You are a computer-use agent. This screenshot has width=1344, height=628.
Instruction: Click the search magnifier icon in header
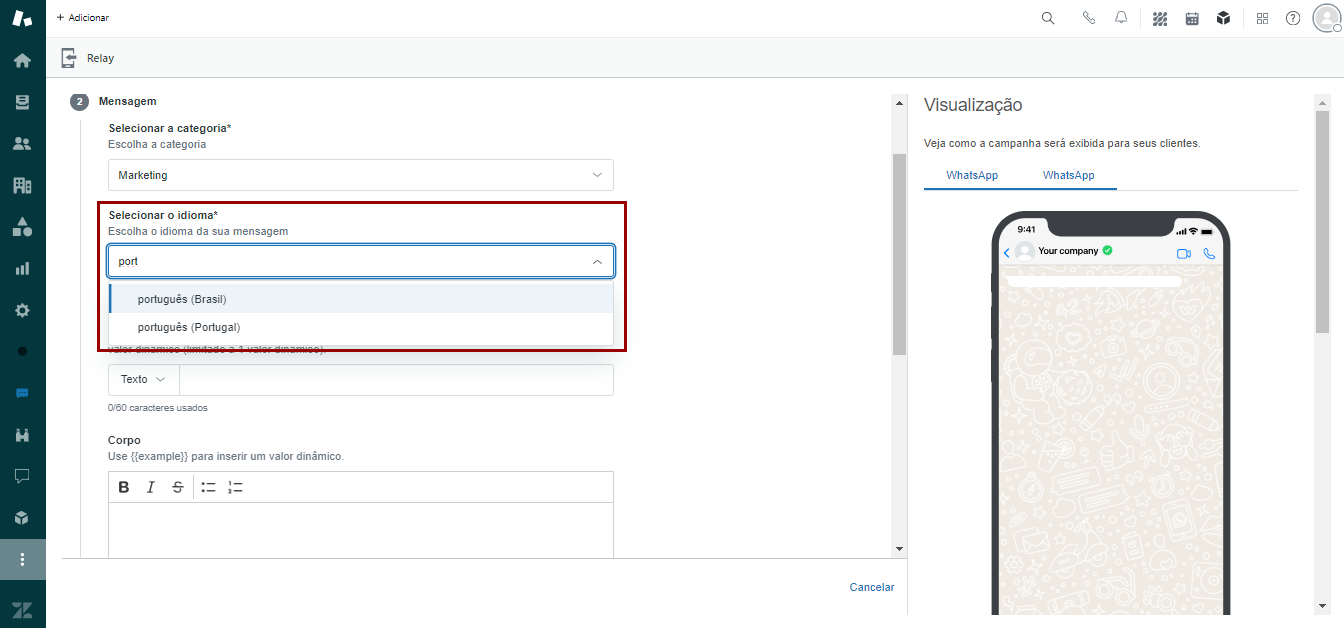click(1048, 18)
